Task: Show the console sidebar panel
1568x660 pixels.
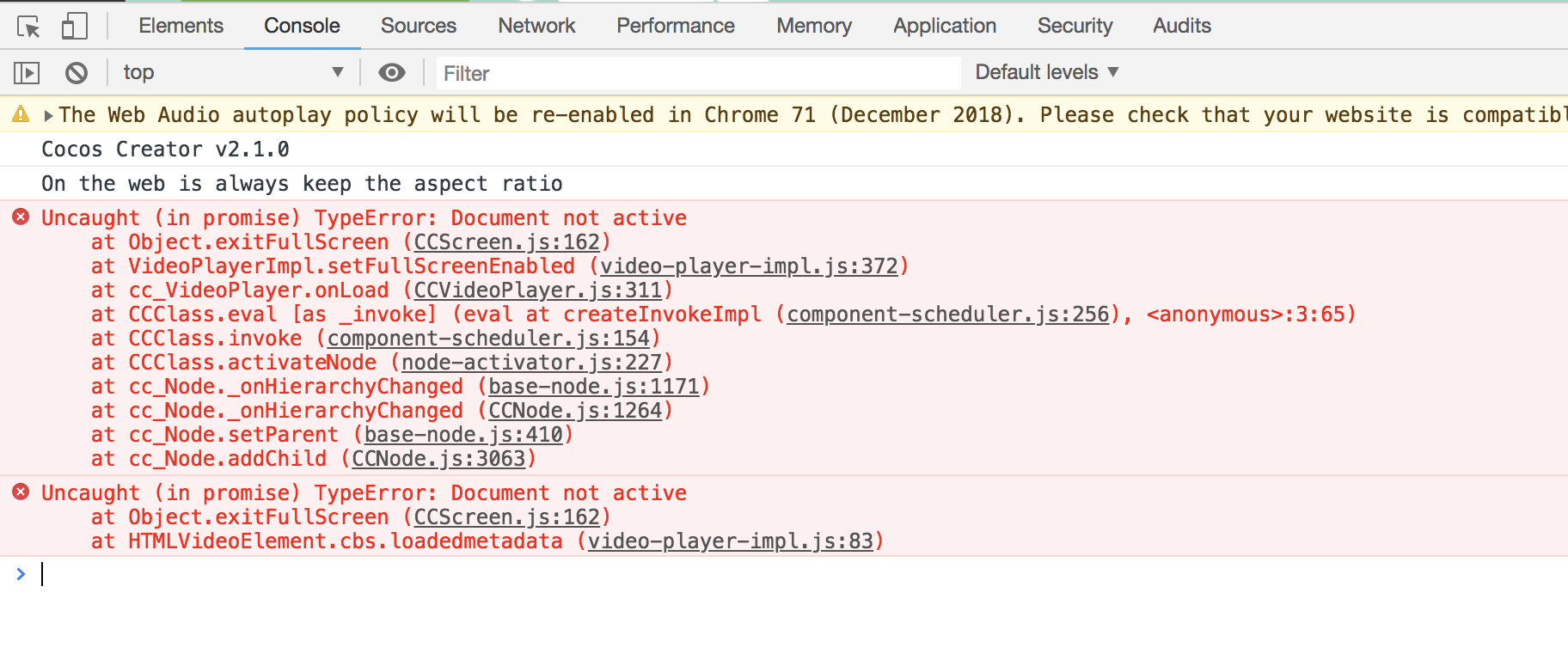Action: click(x=27, y=73)
